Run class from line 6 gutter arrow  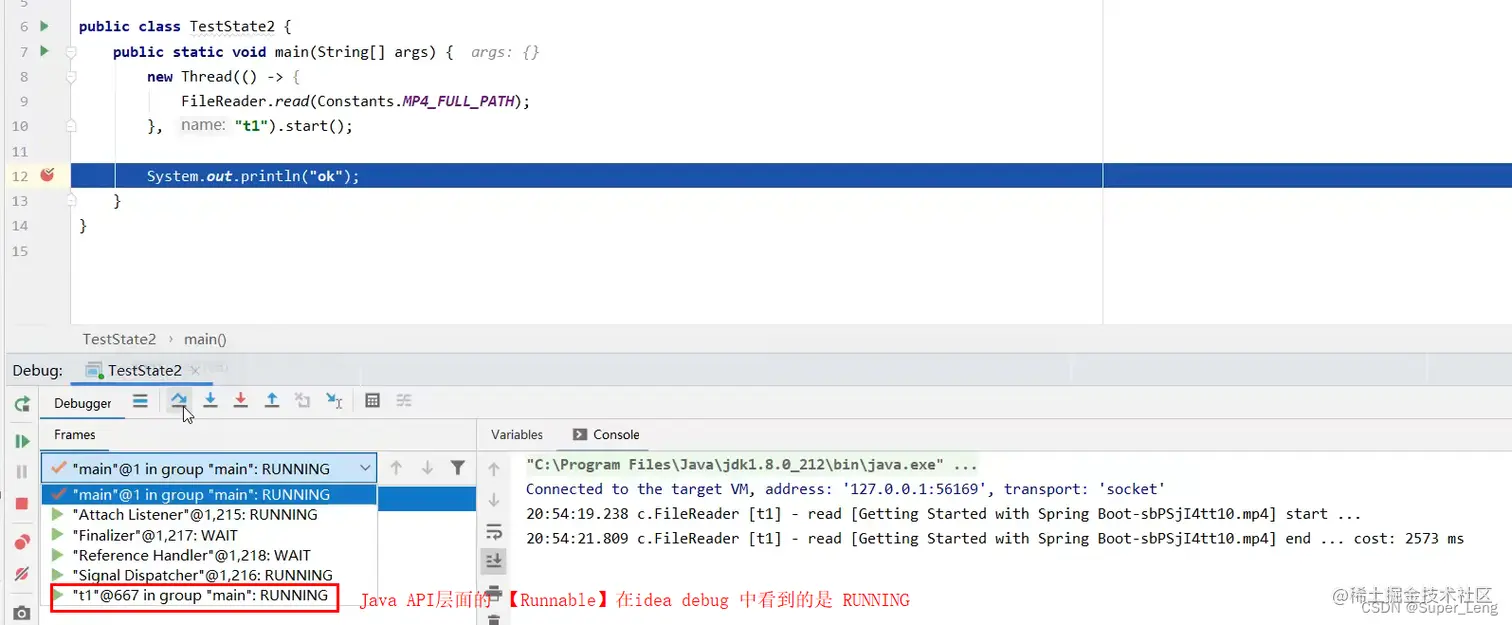coord(44,26)
